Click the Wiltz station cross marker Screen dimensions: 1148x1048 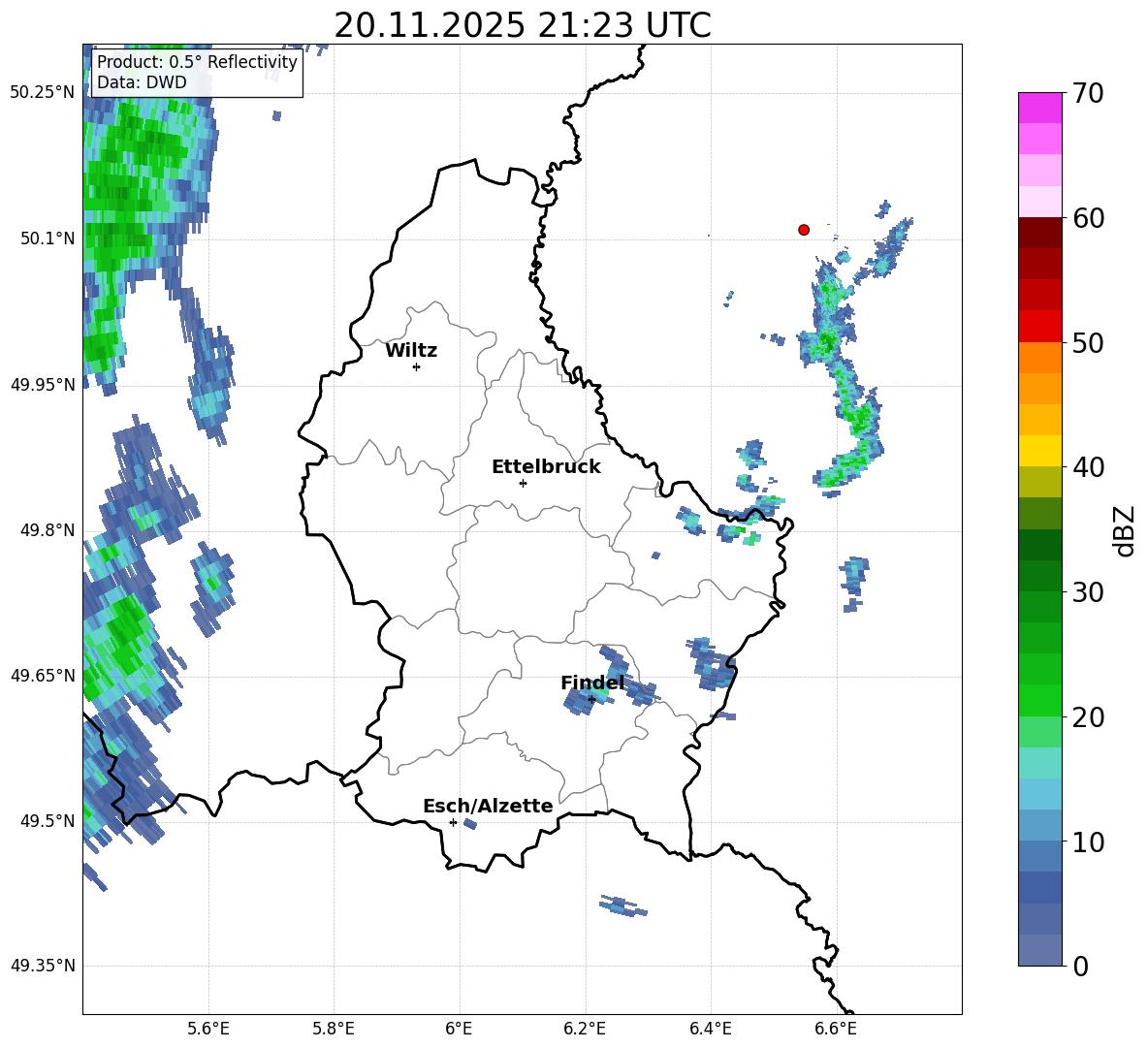tap(417, 366)
